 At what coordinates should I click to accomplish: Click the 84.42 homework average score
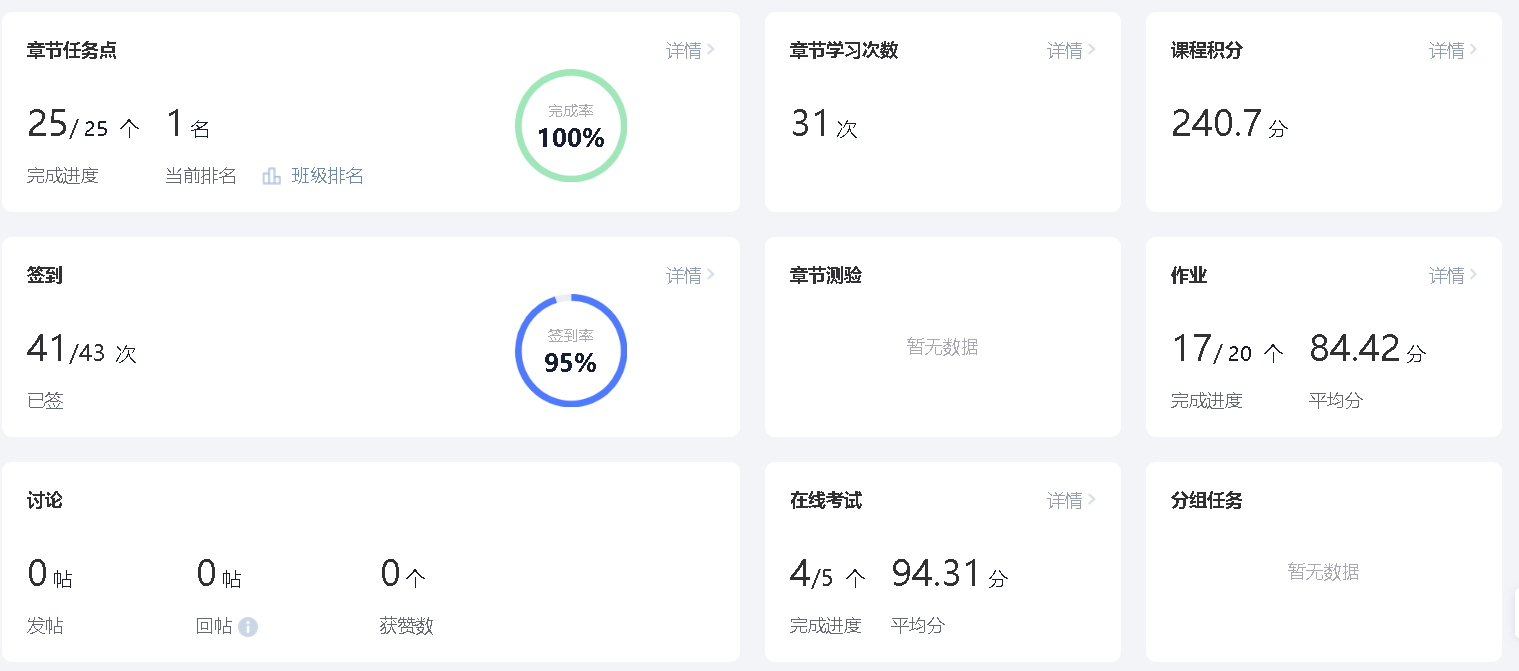pyautogui.click(x=1355, y=349)
